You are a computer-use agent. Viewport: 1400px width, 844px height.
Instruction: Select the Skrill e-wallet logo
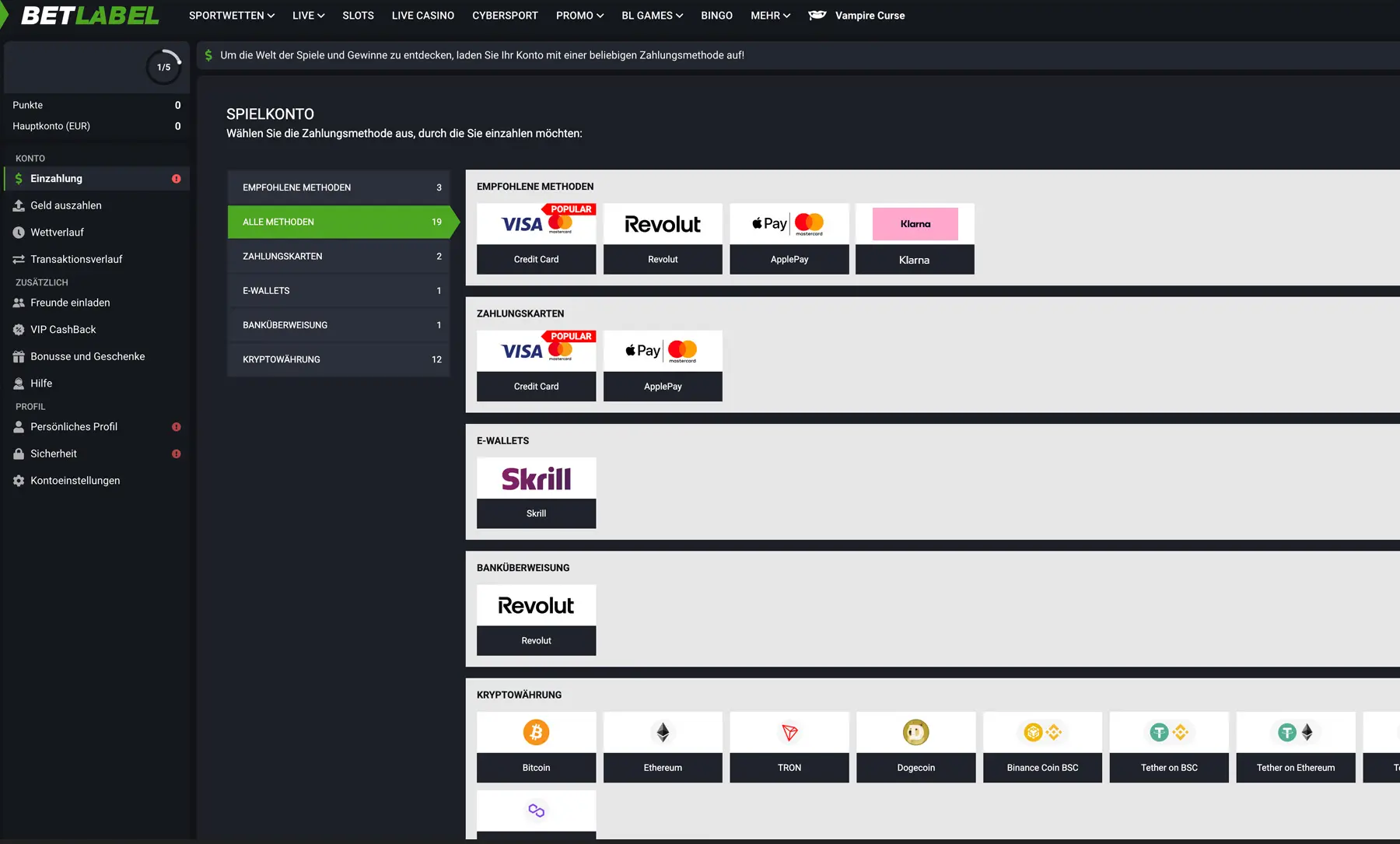coord(536,478)
